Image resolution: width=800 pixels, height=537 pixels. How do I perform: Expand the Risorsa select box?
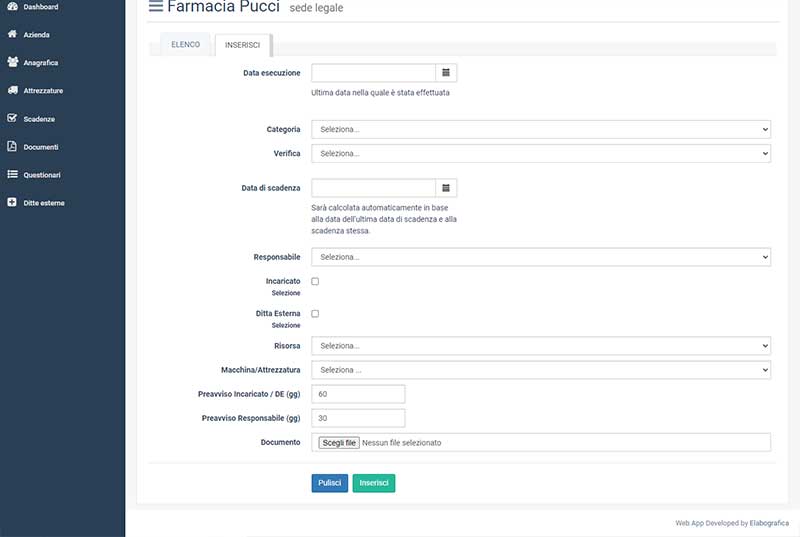[541, 346]
